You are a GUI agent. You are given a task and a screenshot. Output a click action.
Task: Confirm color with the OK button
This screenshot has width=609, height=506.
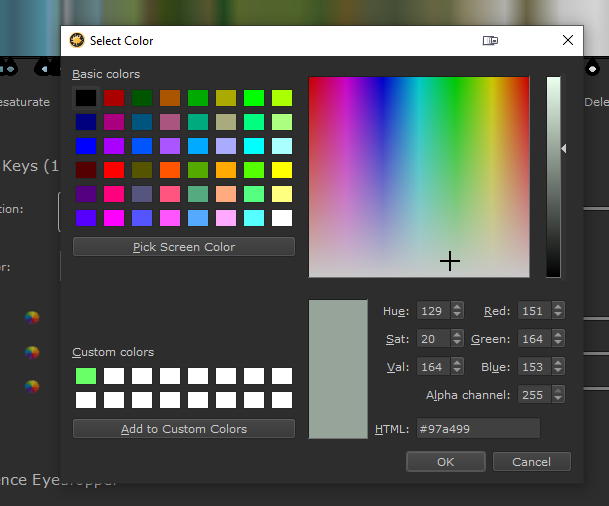click(x=446, y=462)
